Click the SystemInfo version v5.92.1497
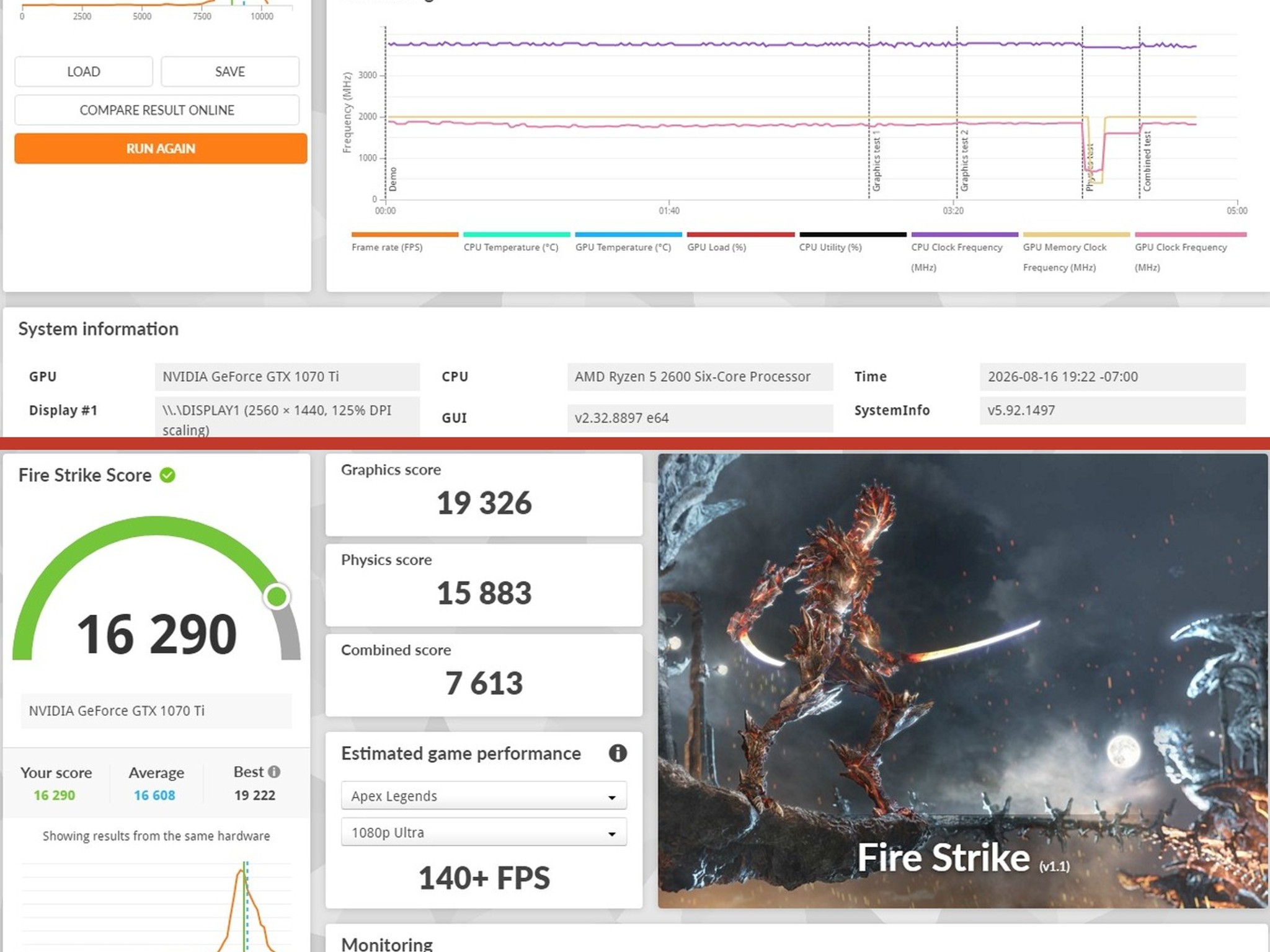 point(1112,410)
